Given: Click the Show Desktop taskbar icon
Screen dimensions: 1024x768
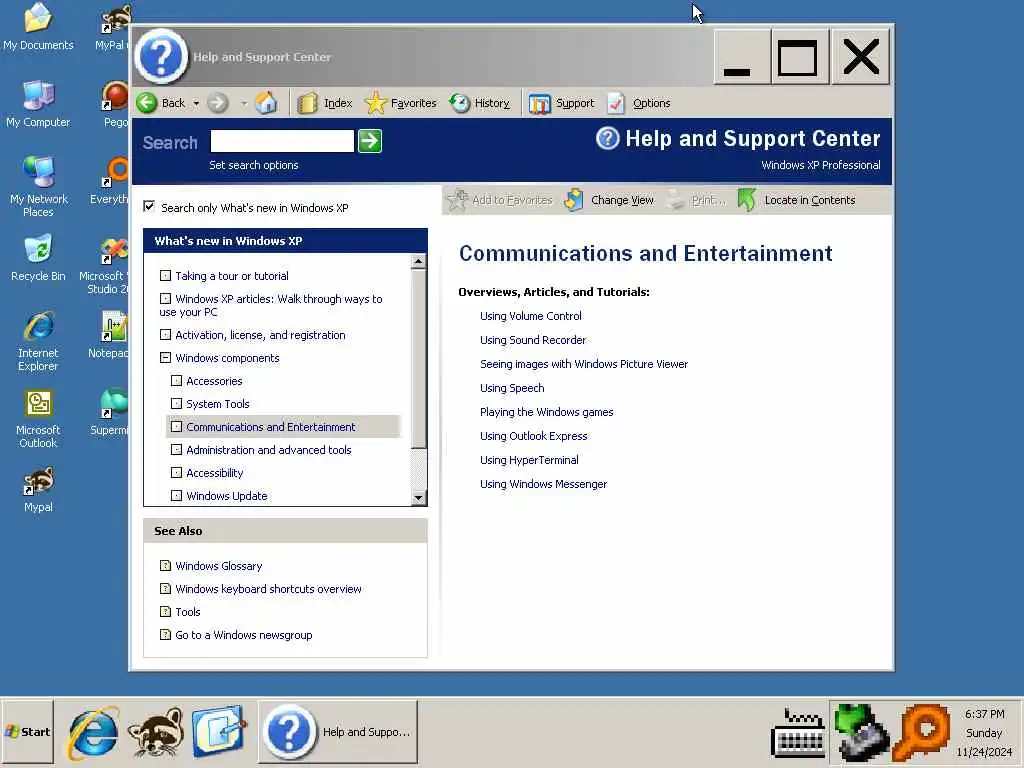Looking at the screenshot, I should pyautogui.click(x=218, y=732).
